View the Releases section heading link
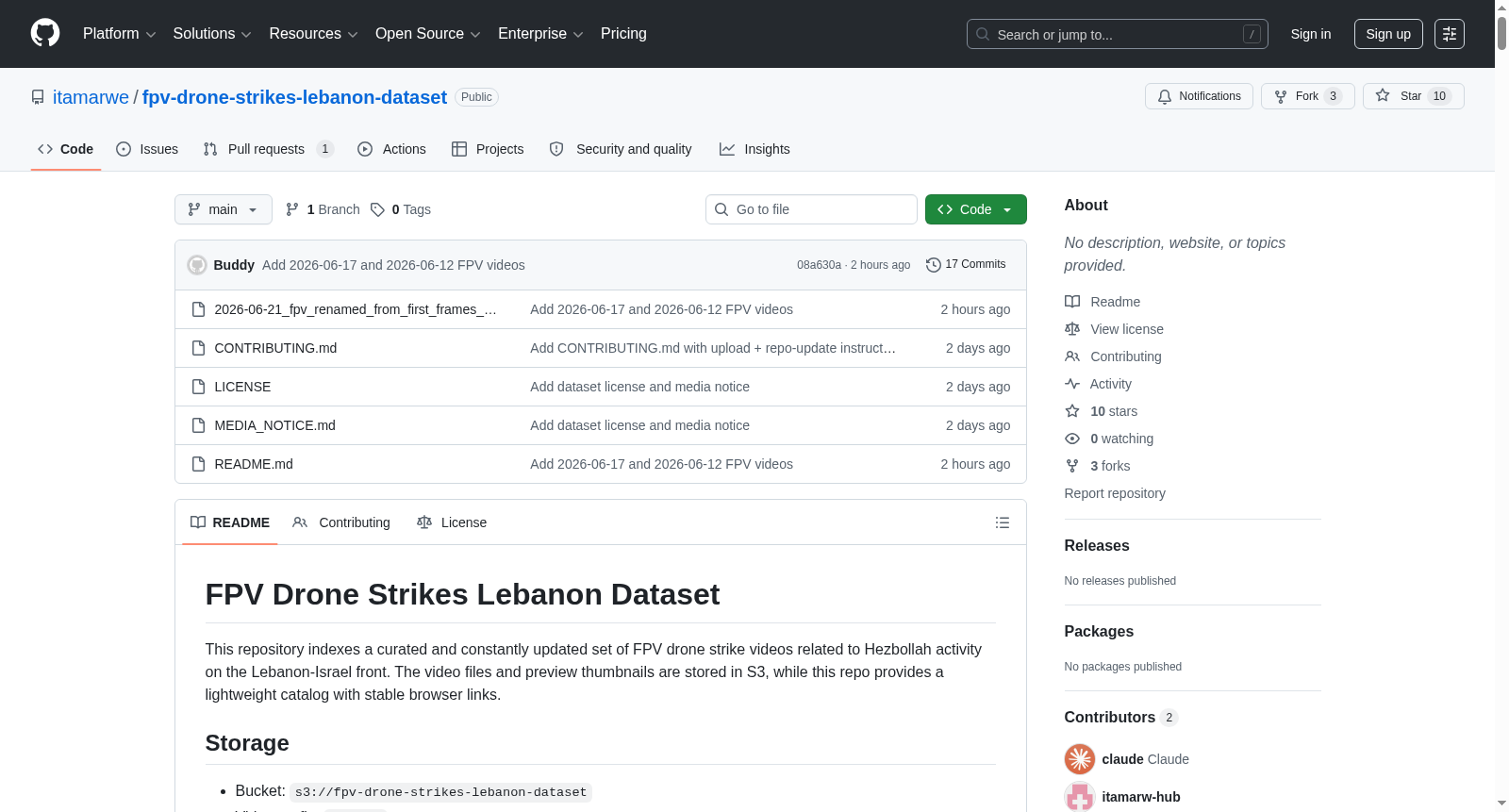 pyautogui.click(x=1097, y=545)
